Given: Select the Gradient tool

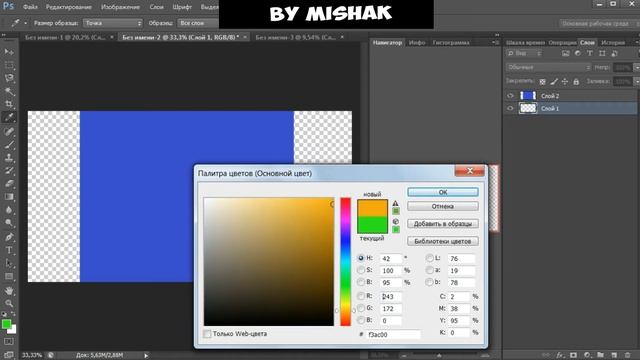Looking at the screenshot, I should click(9, 197).
